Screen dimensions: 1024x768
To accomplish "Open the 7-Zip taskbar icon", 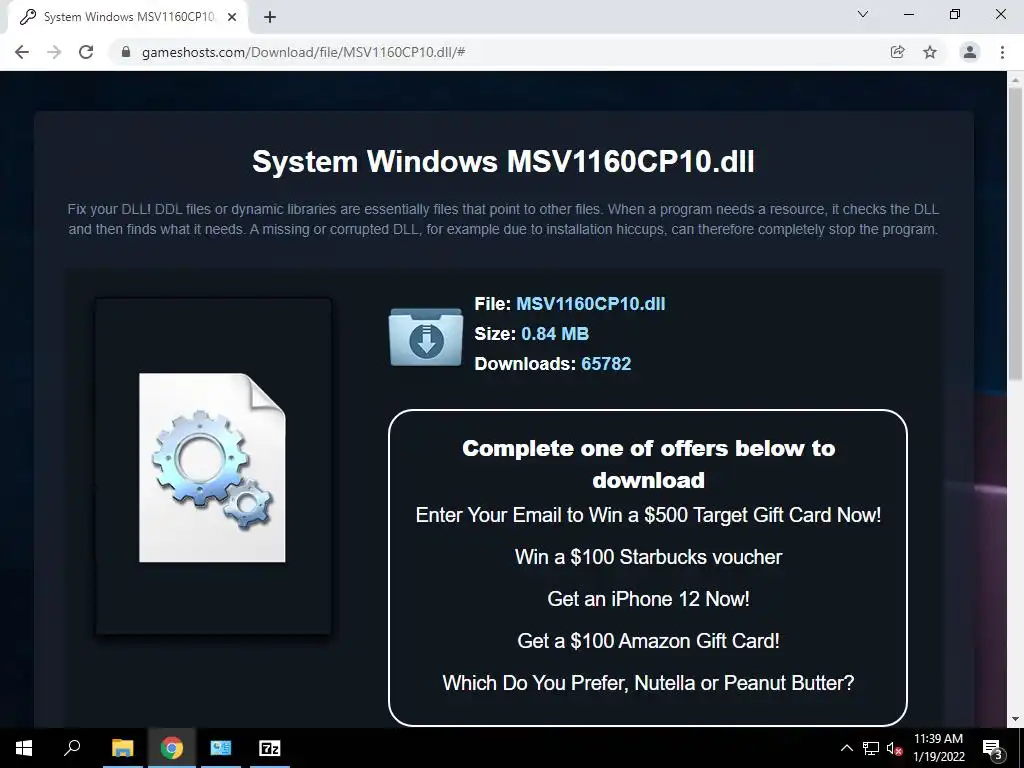I will [x=270, y=748].
